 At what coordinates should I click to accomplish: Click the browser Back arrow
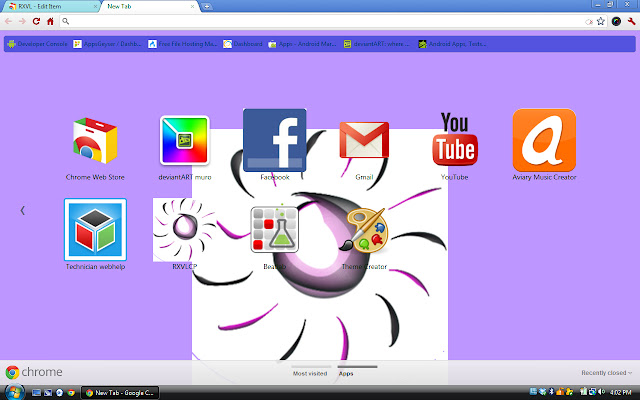(8, 21)
